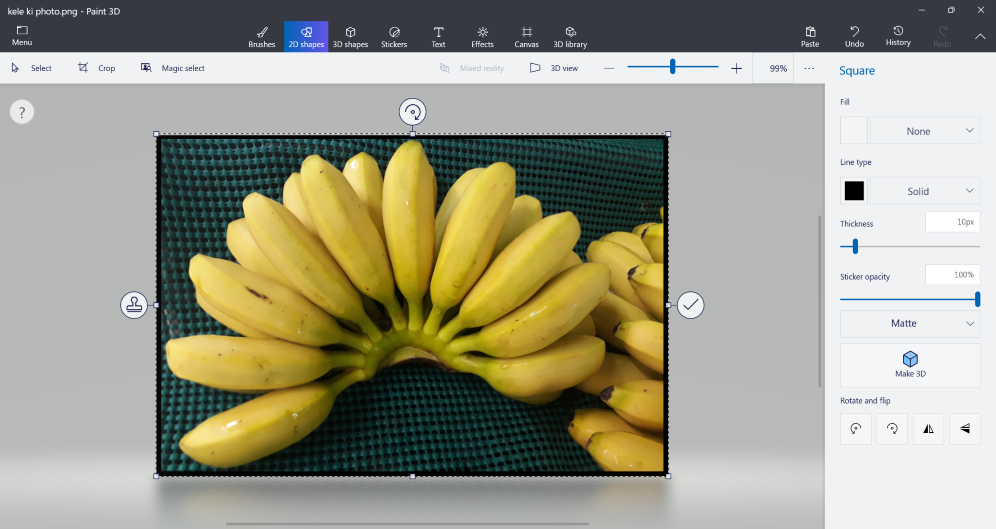Open the black line color swatch

(854, 191)
